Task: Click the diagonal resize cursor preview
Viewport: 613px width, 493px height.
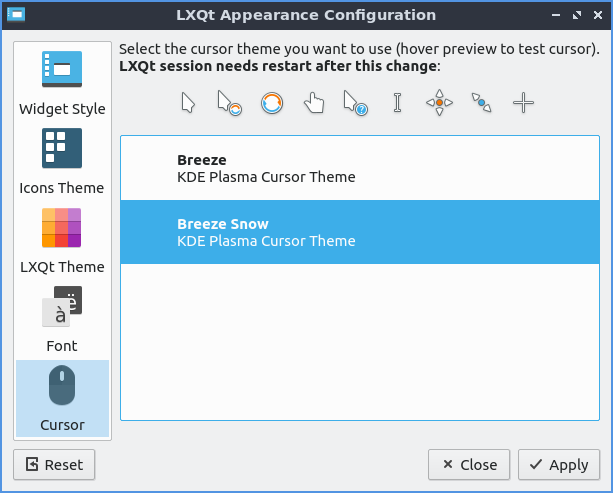Action: click(x=481, y=103)
